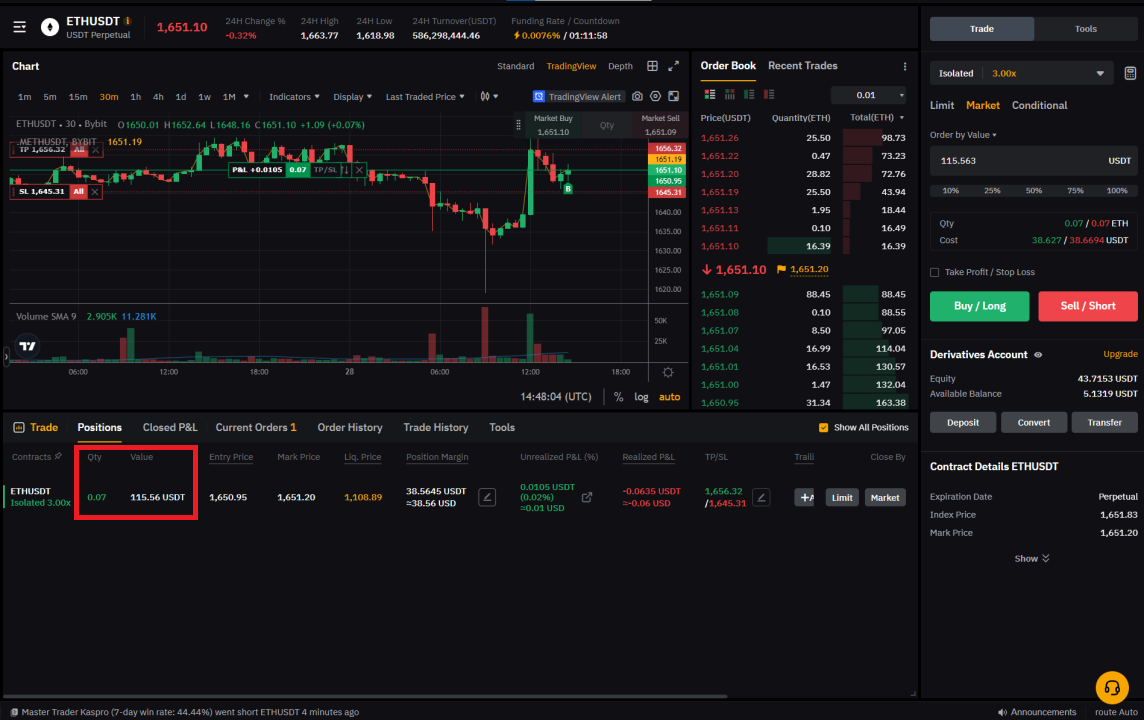Click the ETHUSDT info icon
The width and height of the screenshot is (1144, 720).
pyautogui.click(x=128, y=21)
